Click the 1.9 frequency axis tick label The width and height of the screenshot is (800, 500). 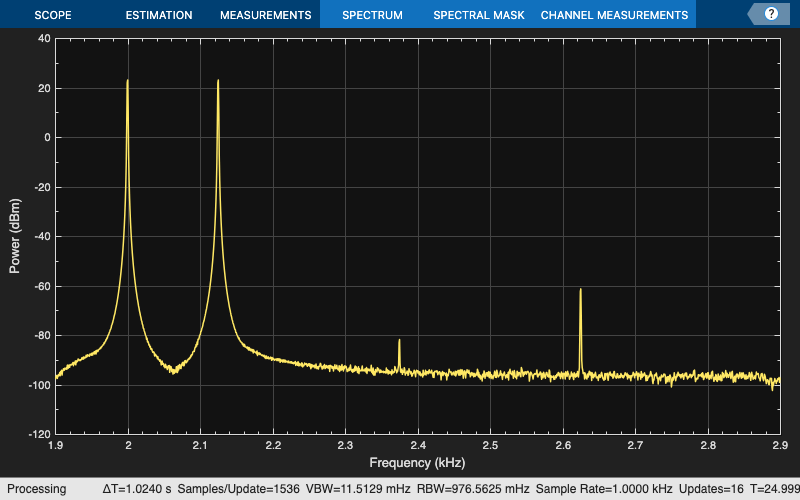(x=56, y=445)
